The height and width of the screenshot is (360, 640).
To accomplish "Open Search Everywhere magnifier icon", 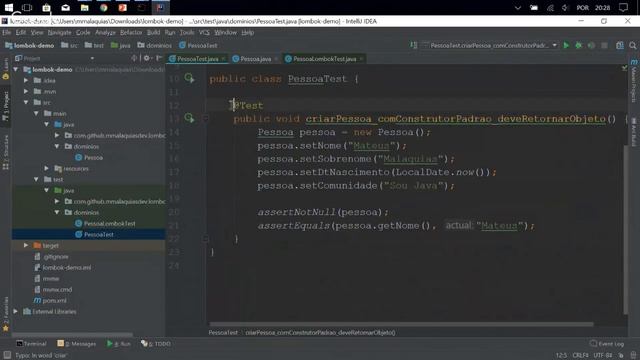I will [633, 45].
